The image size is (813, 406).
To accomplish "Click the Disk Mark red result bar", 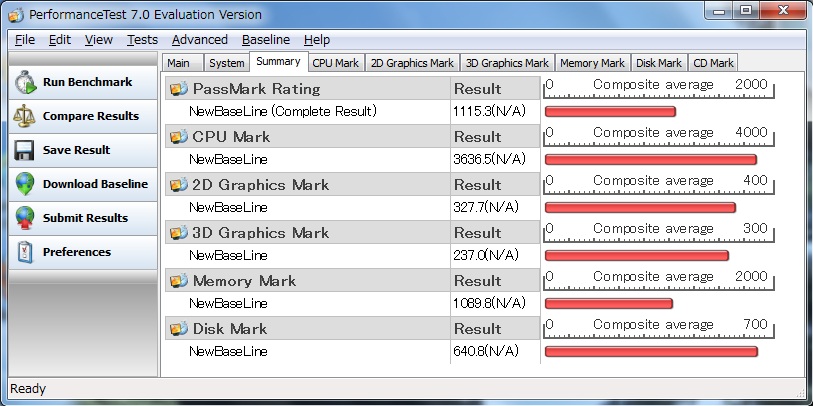I will [651, 352].
